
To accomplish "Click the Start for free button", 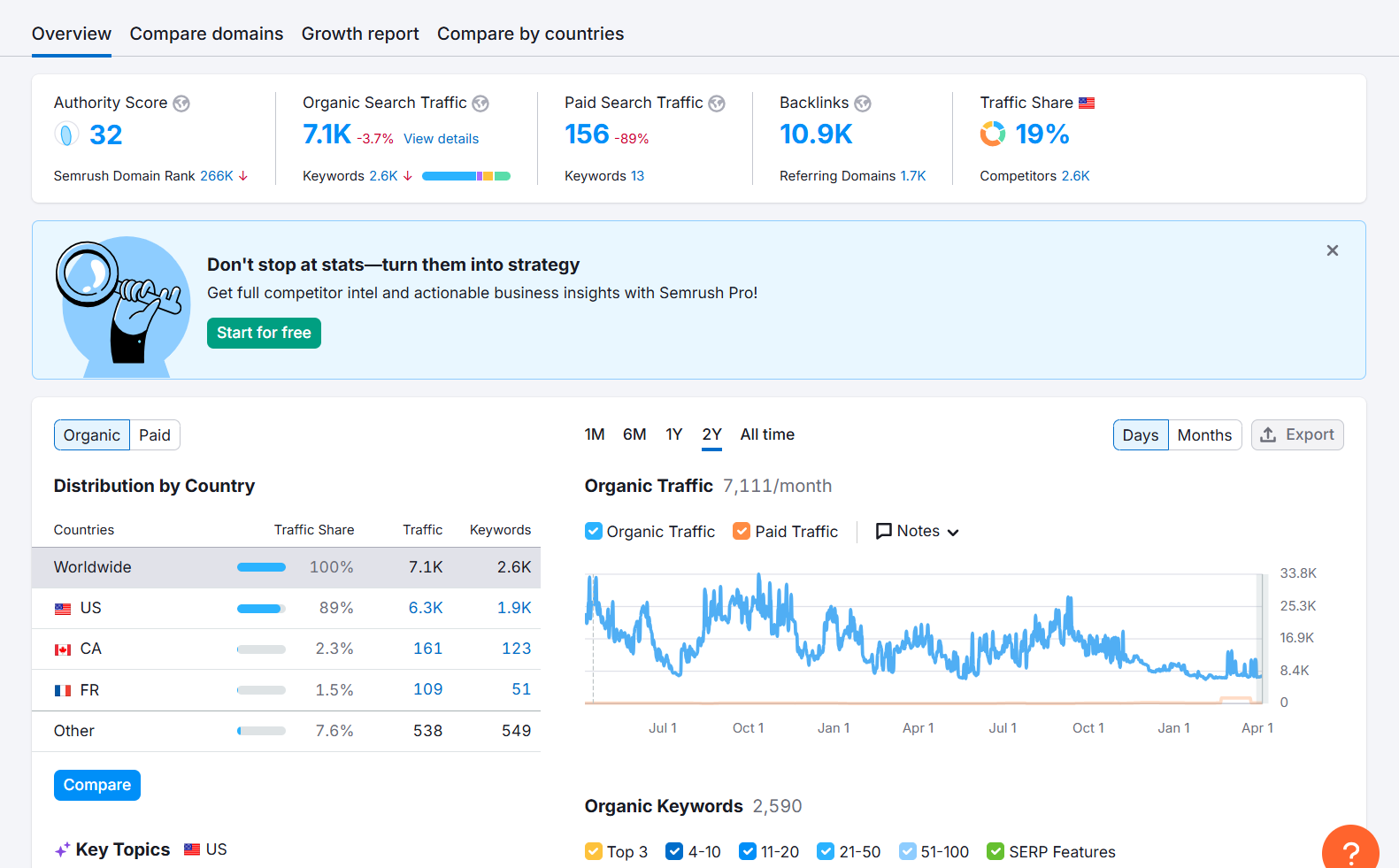I will click(x=264, y=333).
